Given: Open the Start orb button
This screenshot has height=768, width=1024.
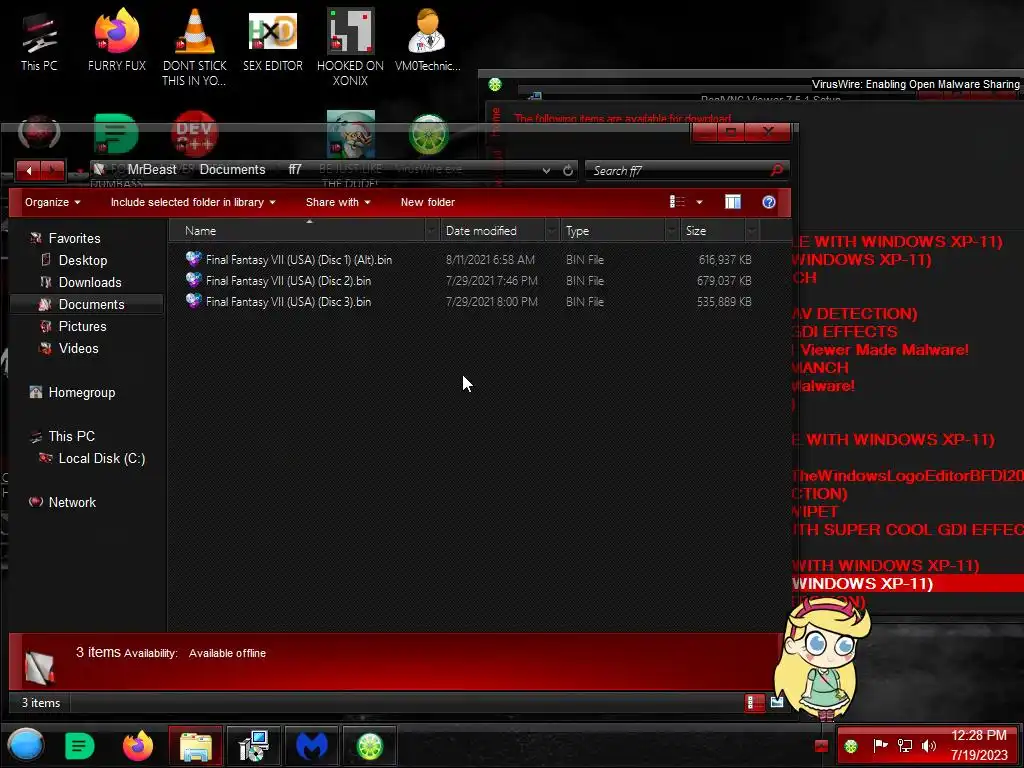Looking at the screenshot, I should [26, 745].
